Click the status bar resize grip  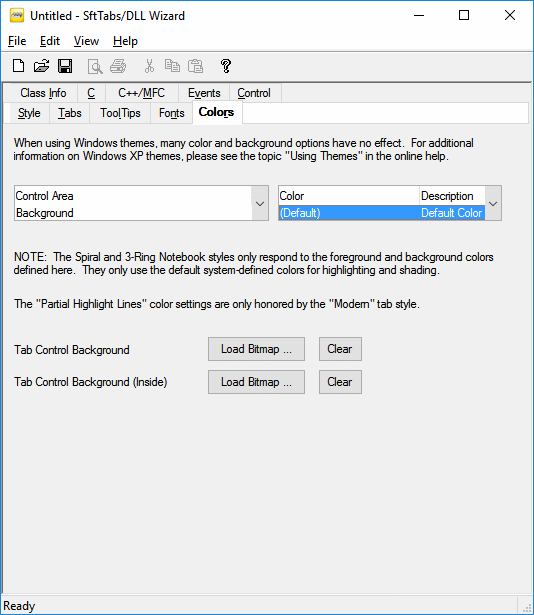[527, 607]
